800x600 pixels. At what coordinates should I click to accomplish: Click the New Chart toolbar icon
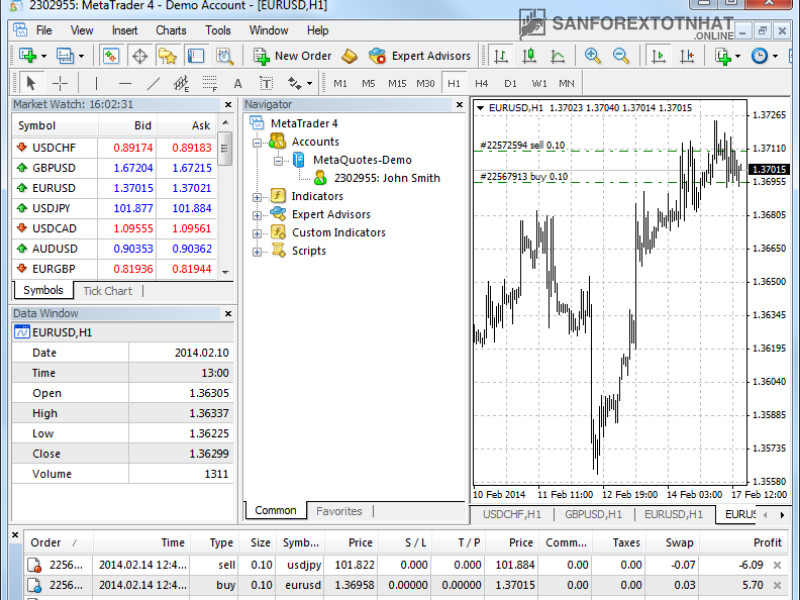click(x=27, y=56)
